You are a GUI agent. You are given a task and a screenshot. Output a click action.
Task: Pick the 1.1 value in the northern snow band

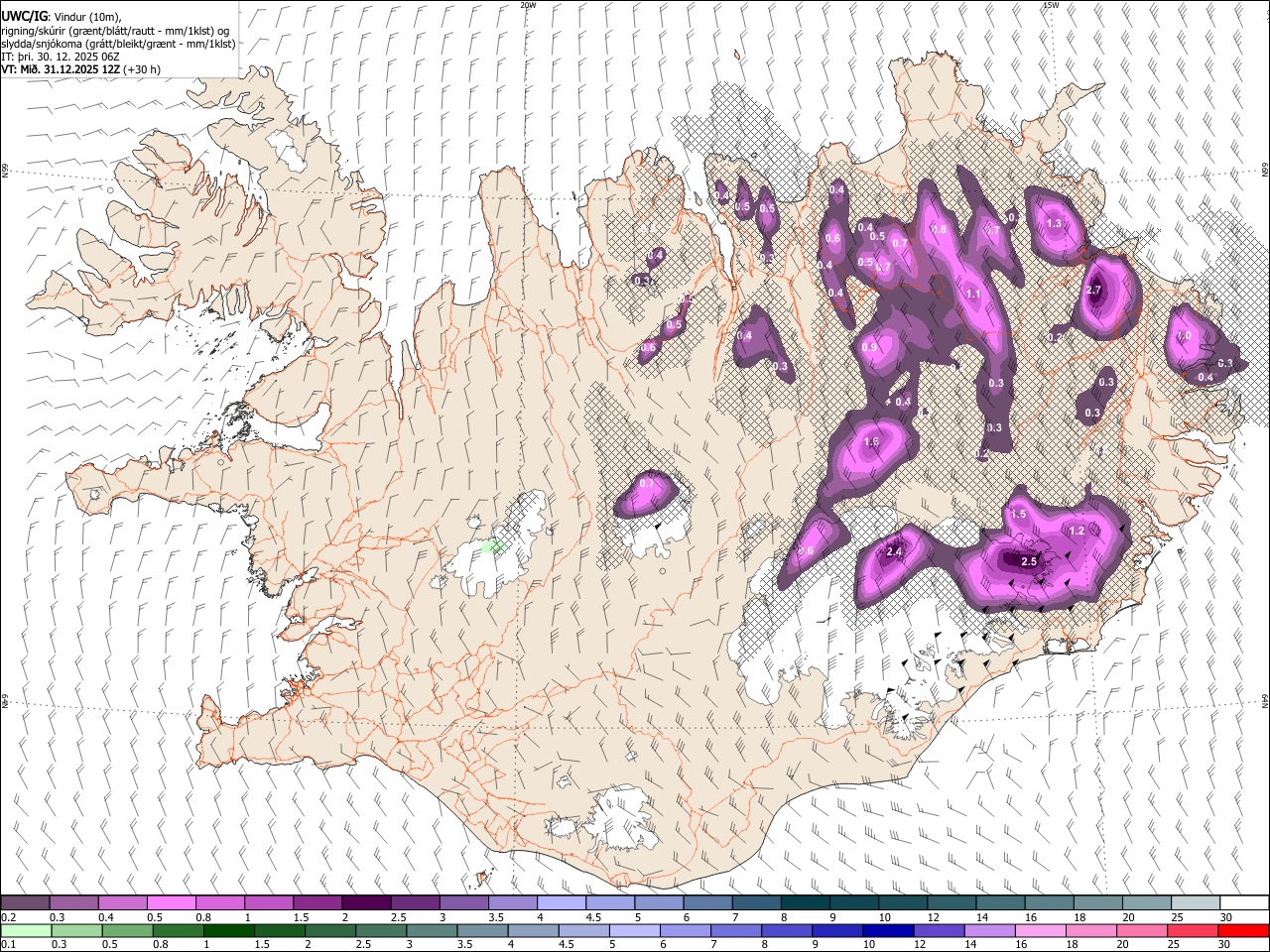tap(973, 294)
